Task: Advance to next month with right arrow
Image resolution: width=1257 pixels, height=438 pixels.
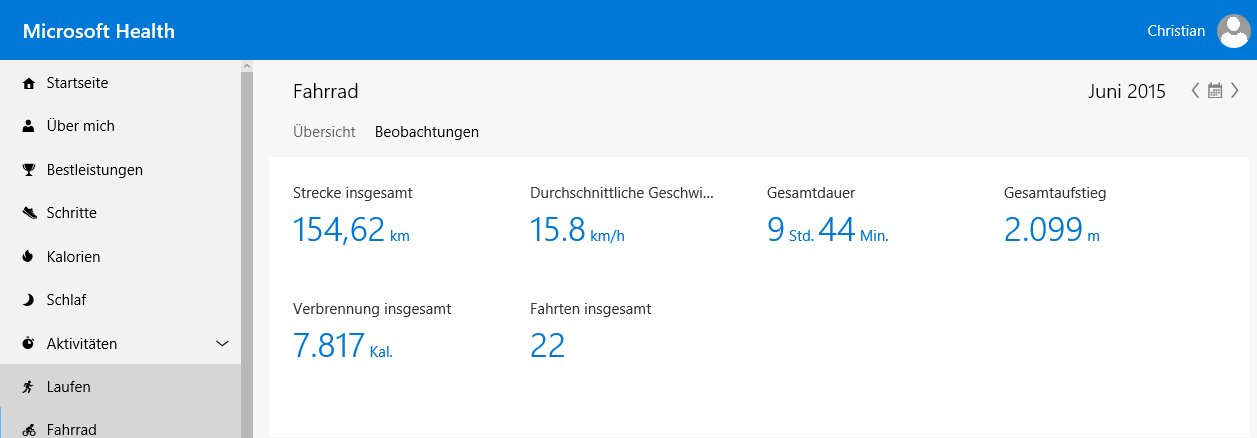Action: (x=1235, y=91)
